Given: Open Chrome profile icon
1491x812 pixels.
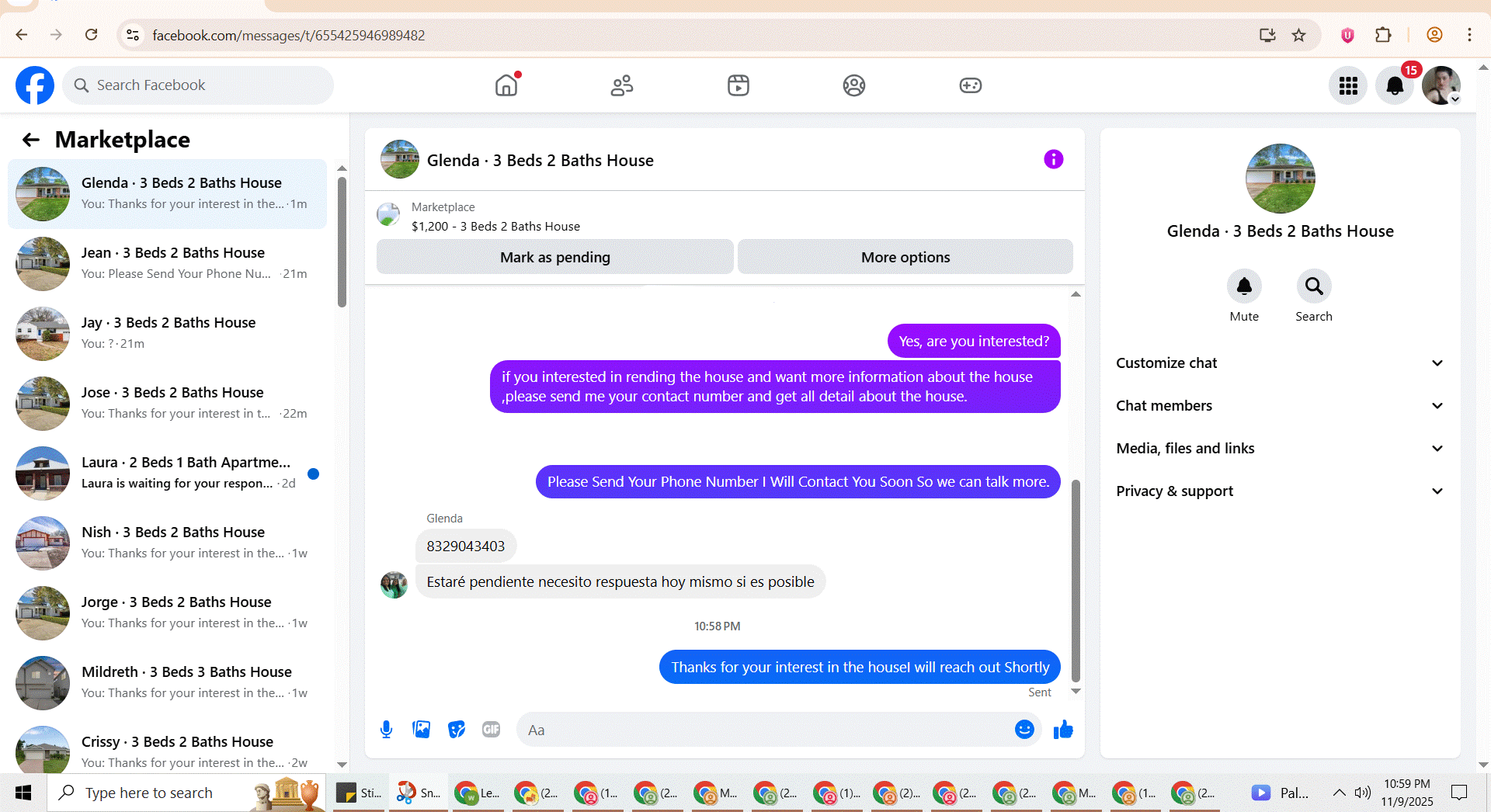Looking at the screenshot, I should [x=1435, y=35].
